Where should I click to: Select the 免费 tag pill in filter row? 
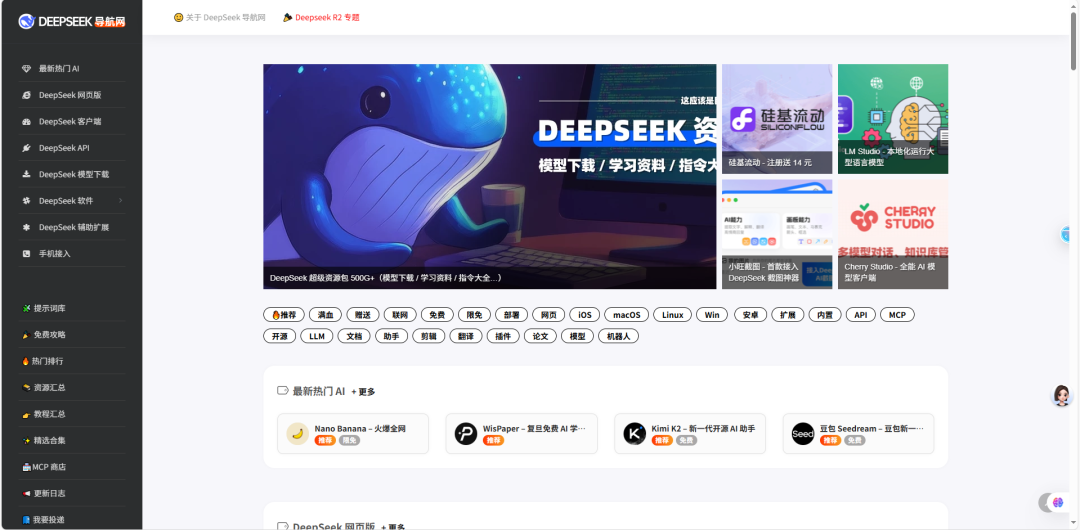437,315
